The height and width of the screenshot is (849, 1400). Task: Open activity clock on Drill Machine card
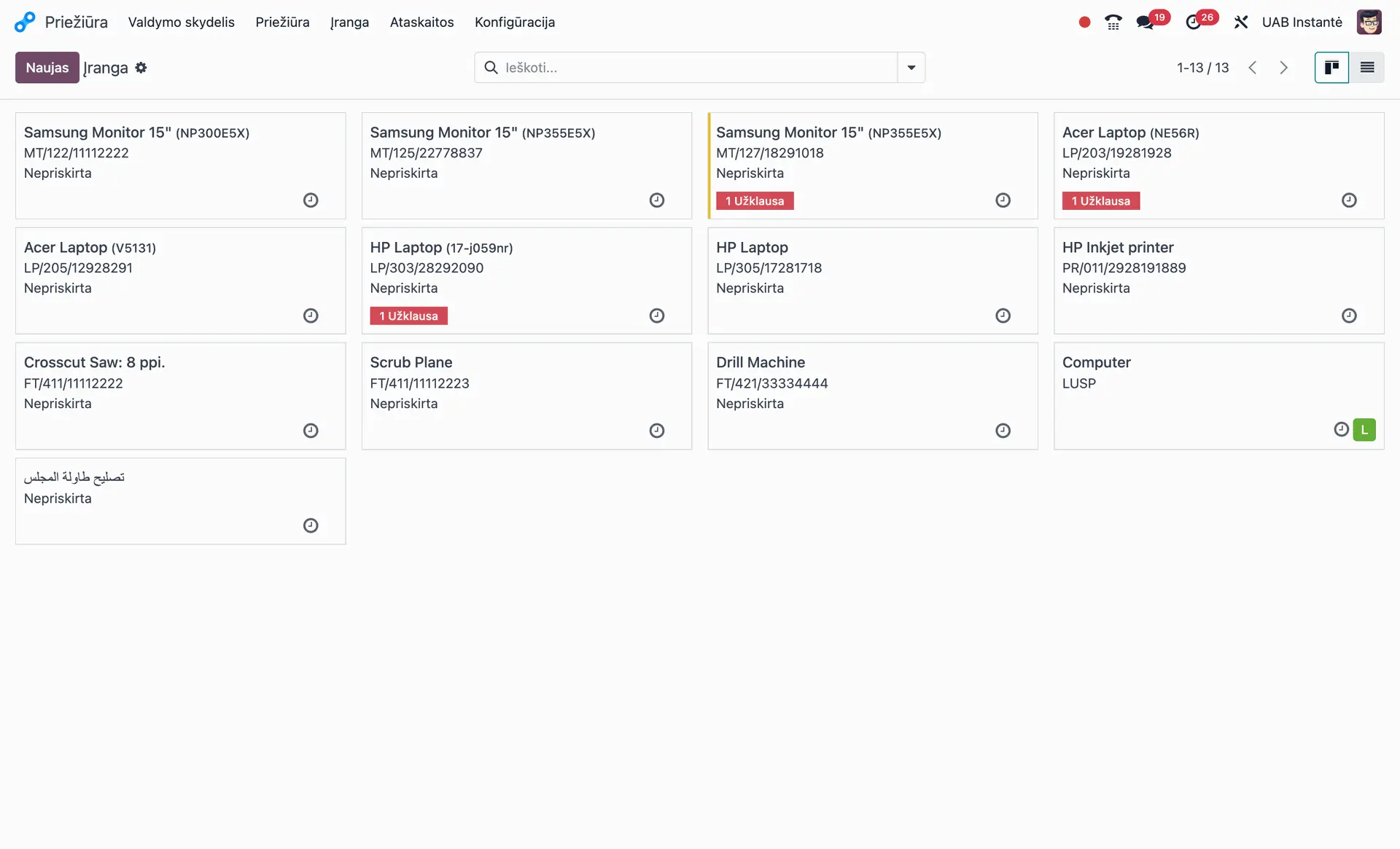point(1003,431)
